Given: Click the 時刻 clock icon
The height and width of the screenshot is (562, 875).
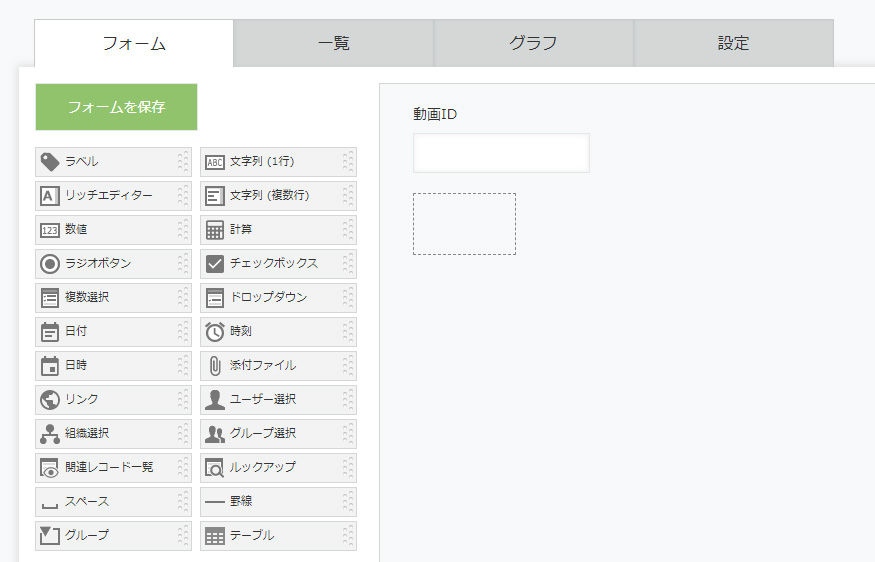Looking at the screenshot, I should coord(215,332).
